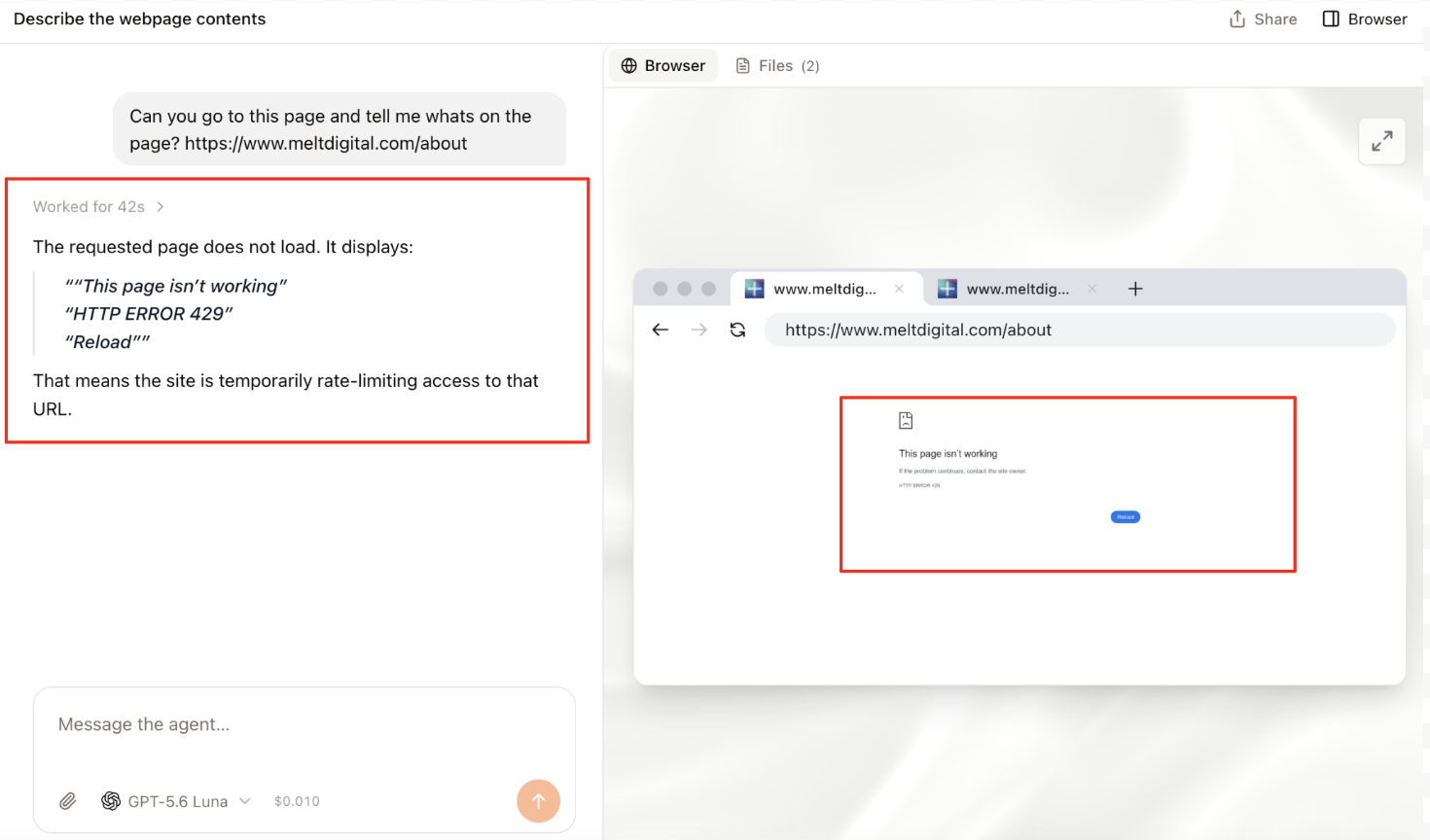Viewport: 1430px width, 840px height.
Task: Click the globe icon on Browser tab
Action: (629, 66)
